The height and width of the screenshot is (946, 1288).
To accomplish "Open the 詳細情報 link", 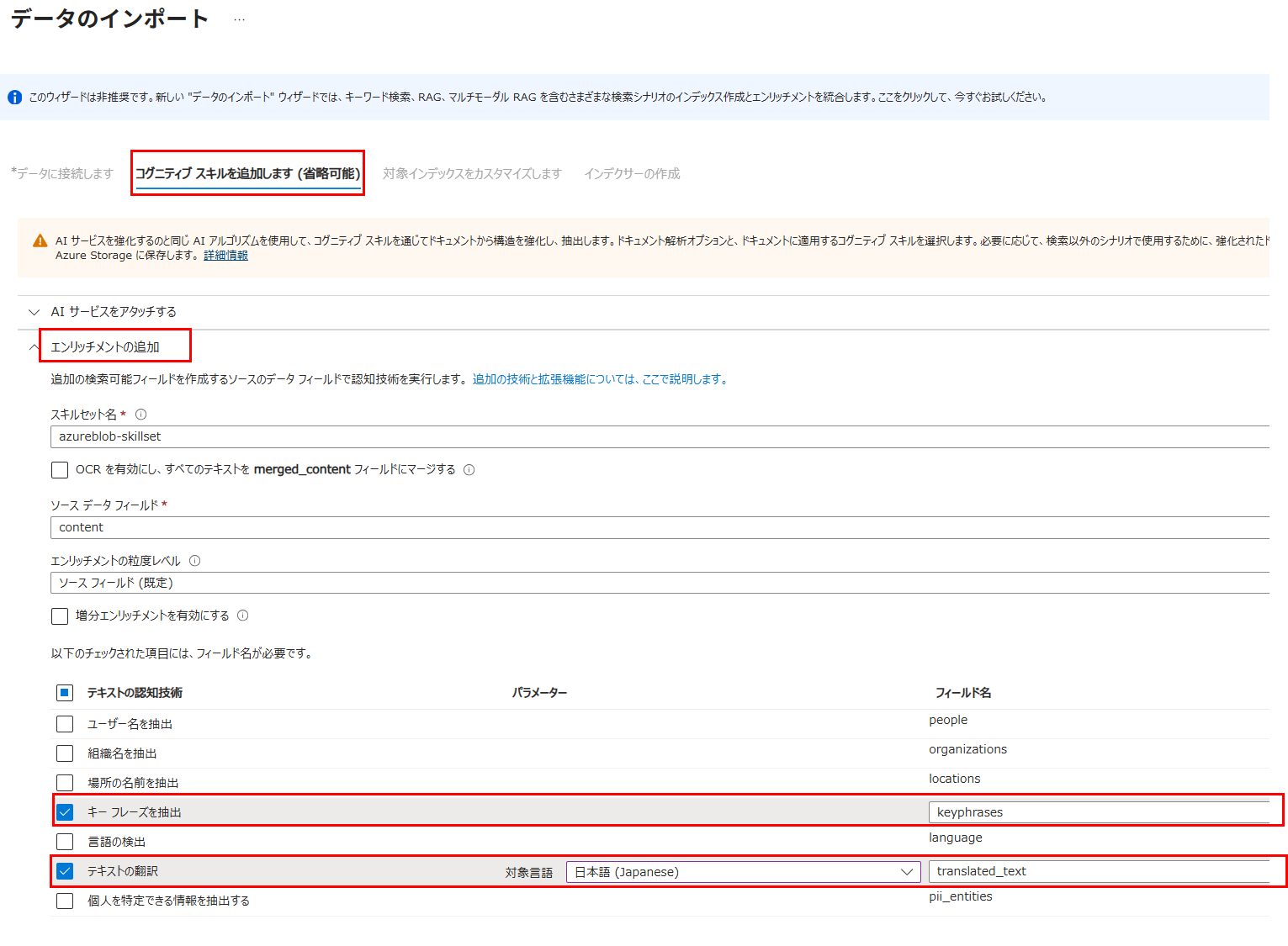I will (225, 256).
